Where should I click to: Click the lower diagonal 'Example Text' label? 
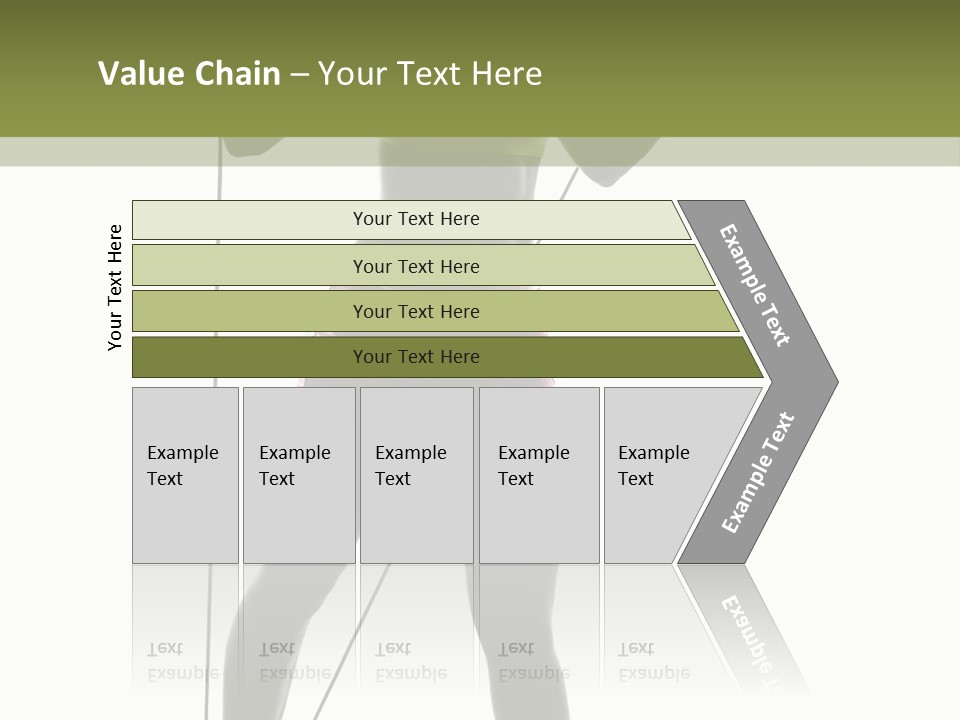[758, 472]
